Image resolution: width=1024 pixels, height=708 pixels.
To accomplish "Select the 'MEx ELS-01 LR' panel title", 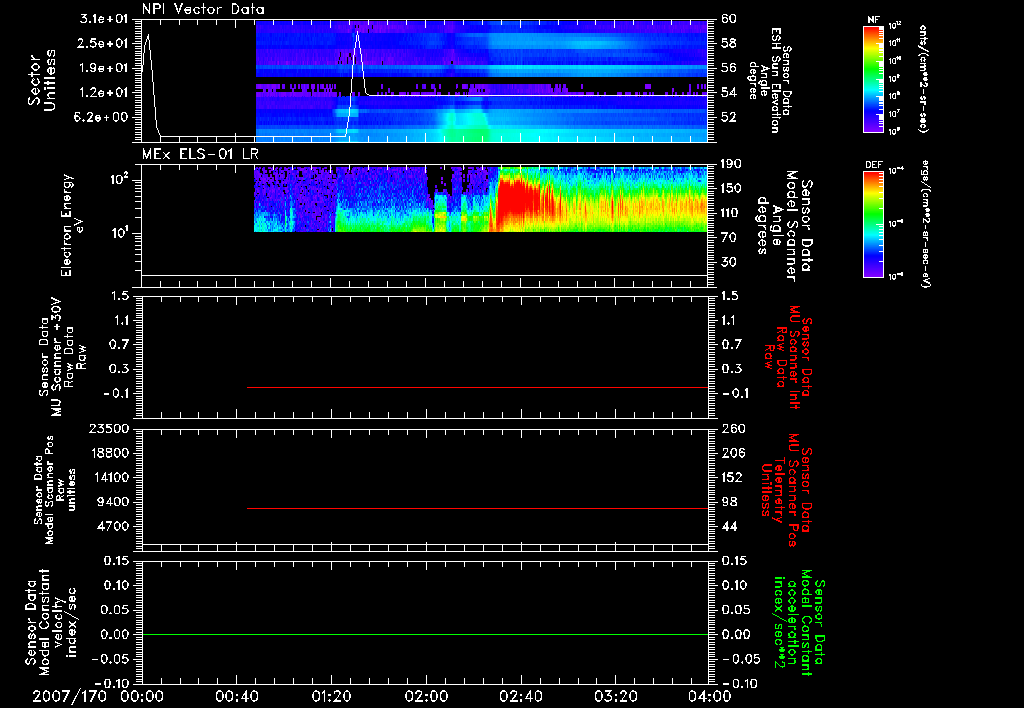I will pos(200,154).
